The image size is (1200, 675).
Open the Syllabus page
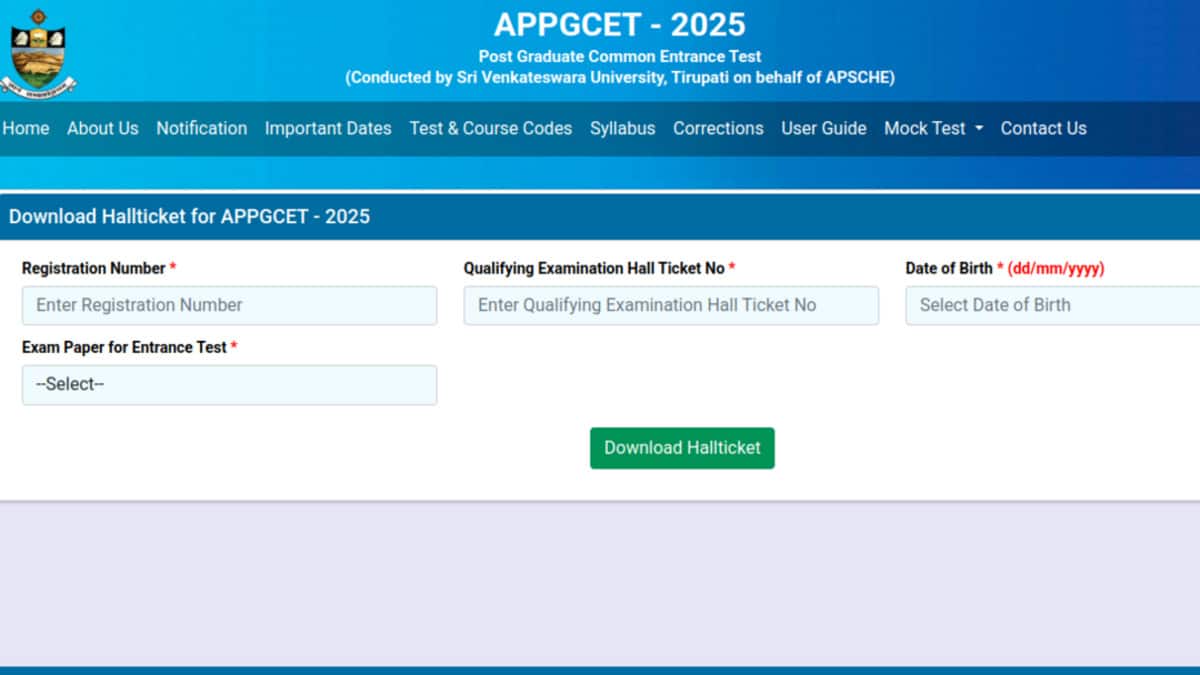click(623, 128)
